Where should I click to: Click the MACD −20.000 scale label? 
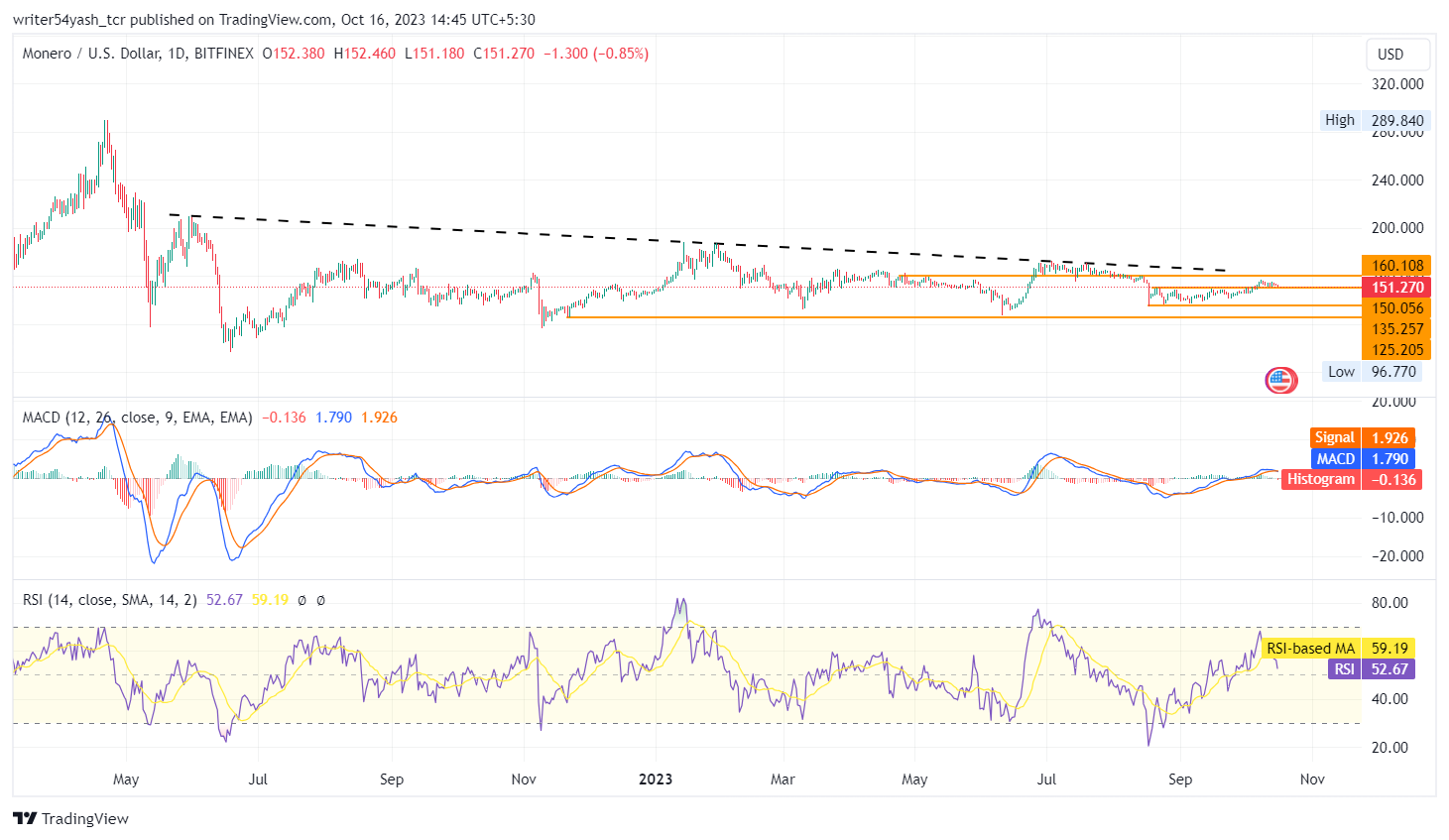pyautogui.click(x=1396, y=556)
